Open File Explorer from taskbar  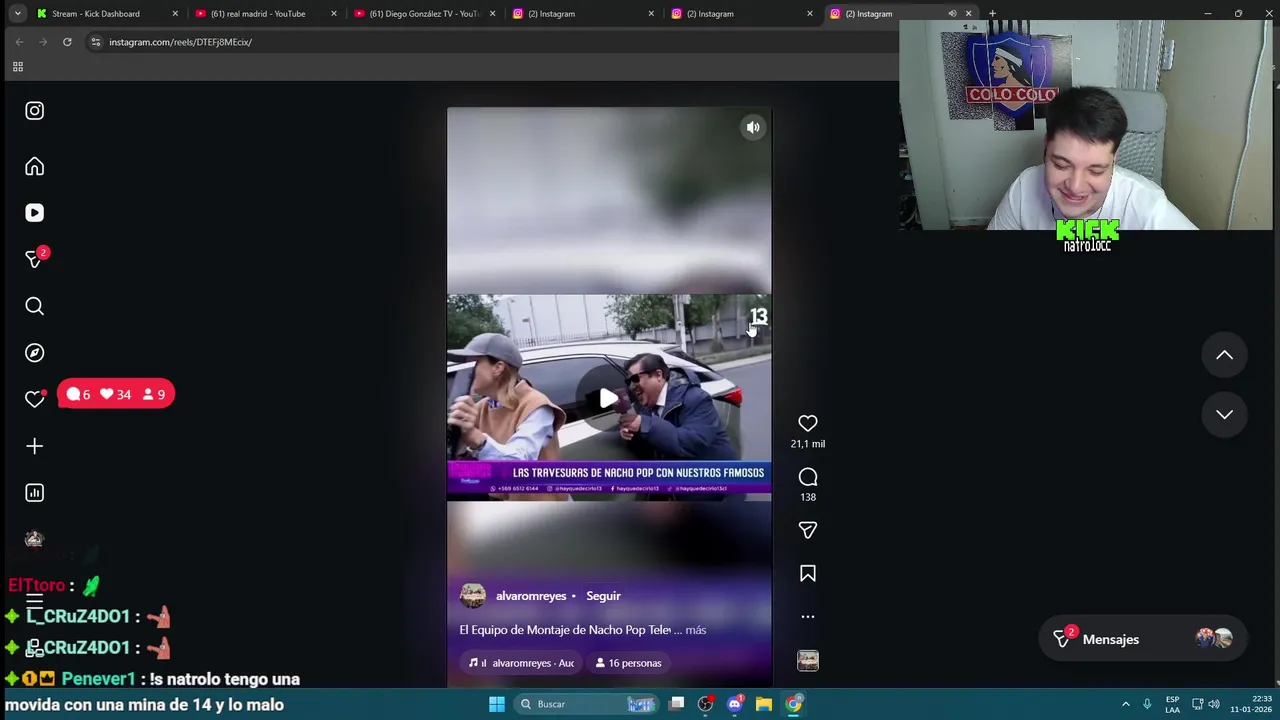point(764,704)
